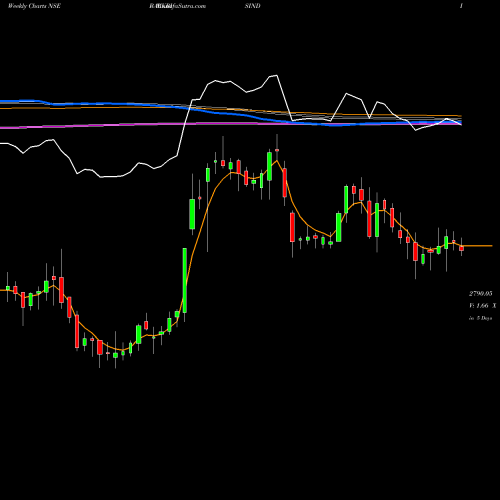Click the last red candle on the chart

tap(461, 248)
